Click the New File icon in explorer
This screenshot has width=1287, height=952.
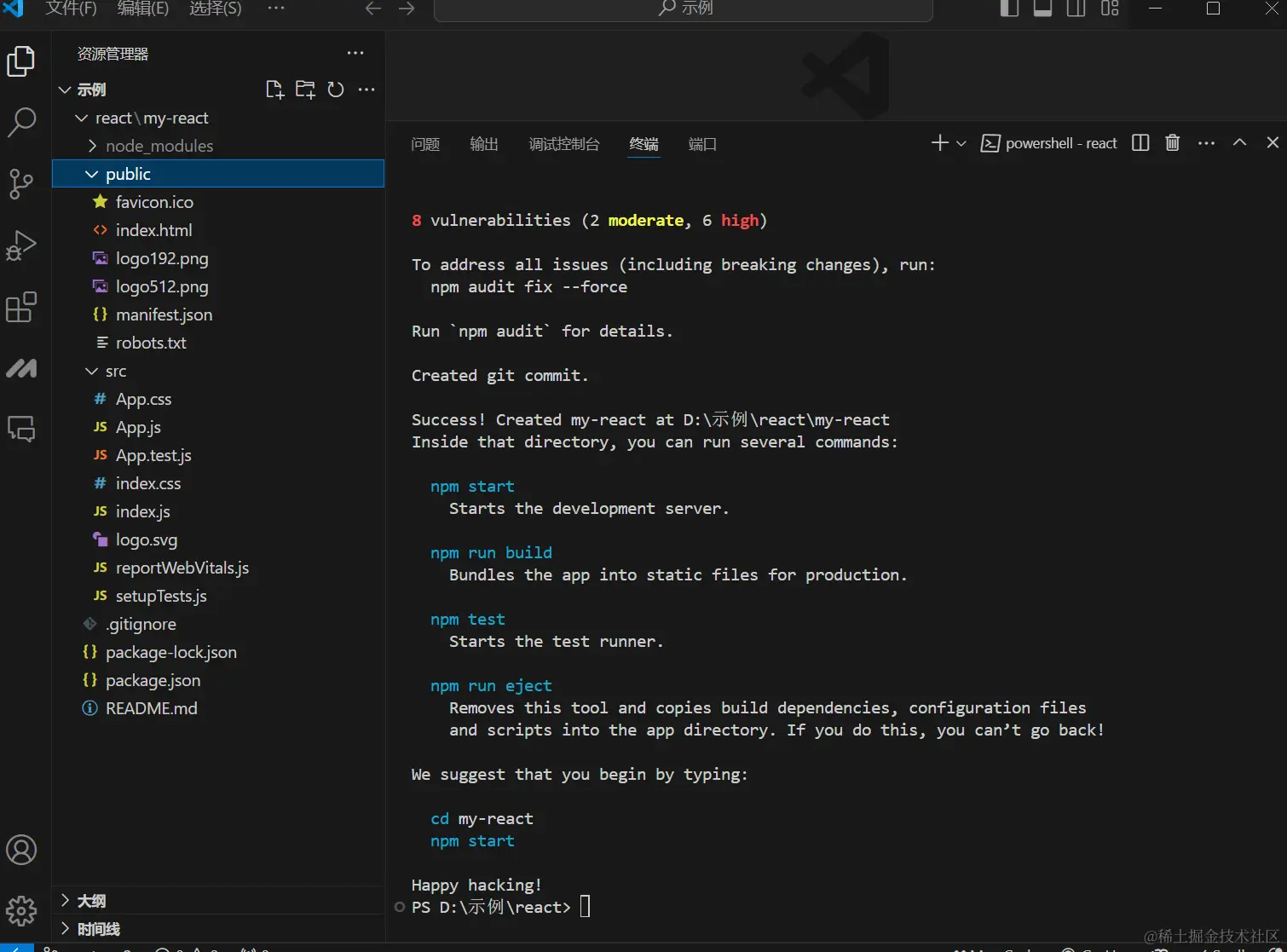pyautogui.click(x=274, y=89)
